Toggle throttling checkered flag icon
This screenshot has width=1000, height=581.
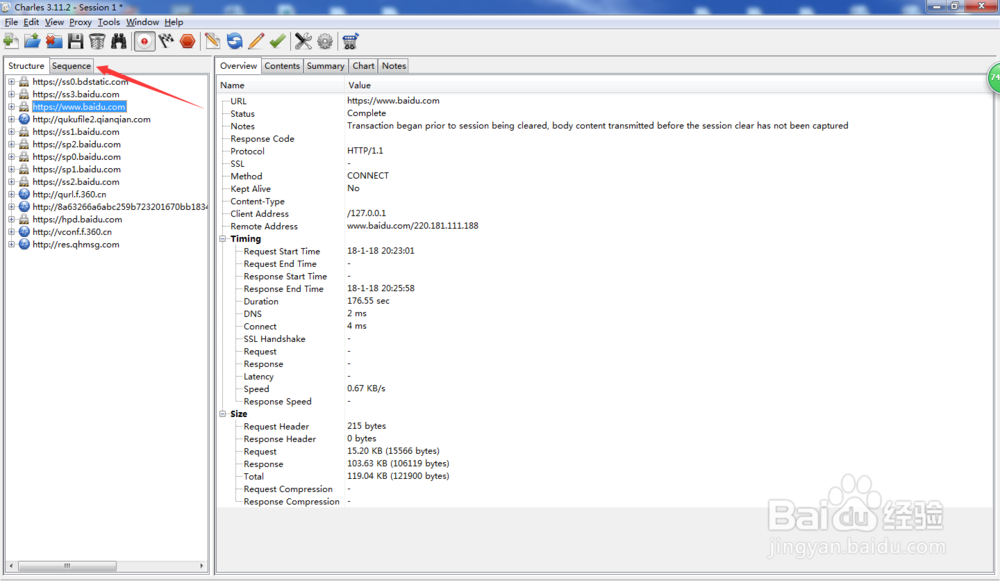coord(166,41)
